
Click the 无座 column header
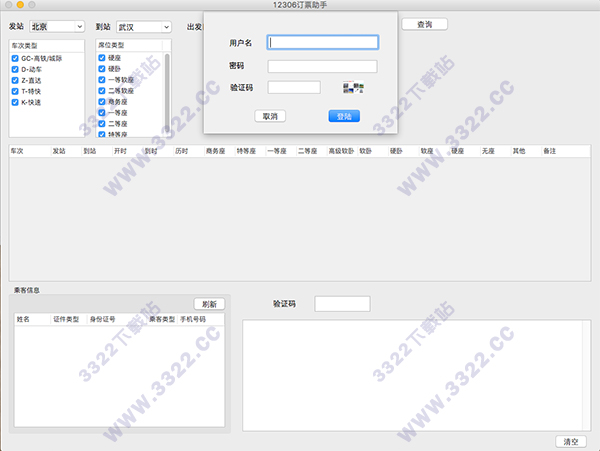coord(495,151)
